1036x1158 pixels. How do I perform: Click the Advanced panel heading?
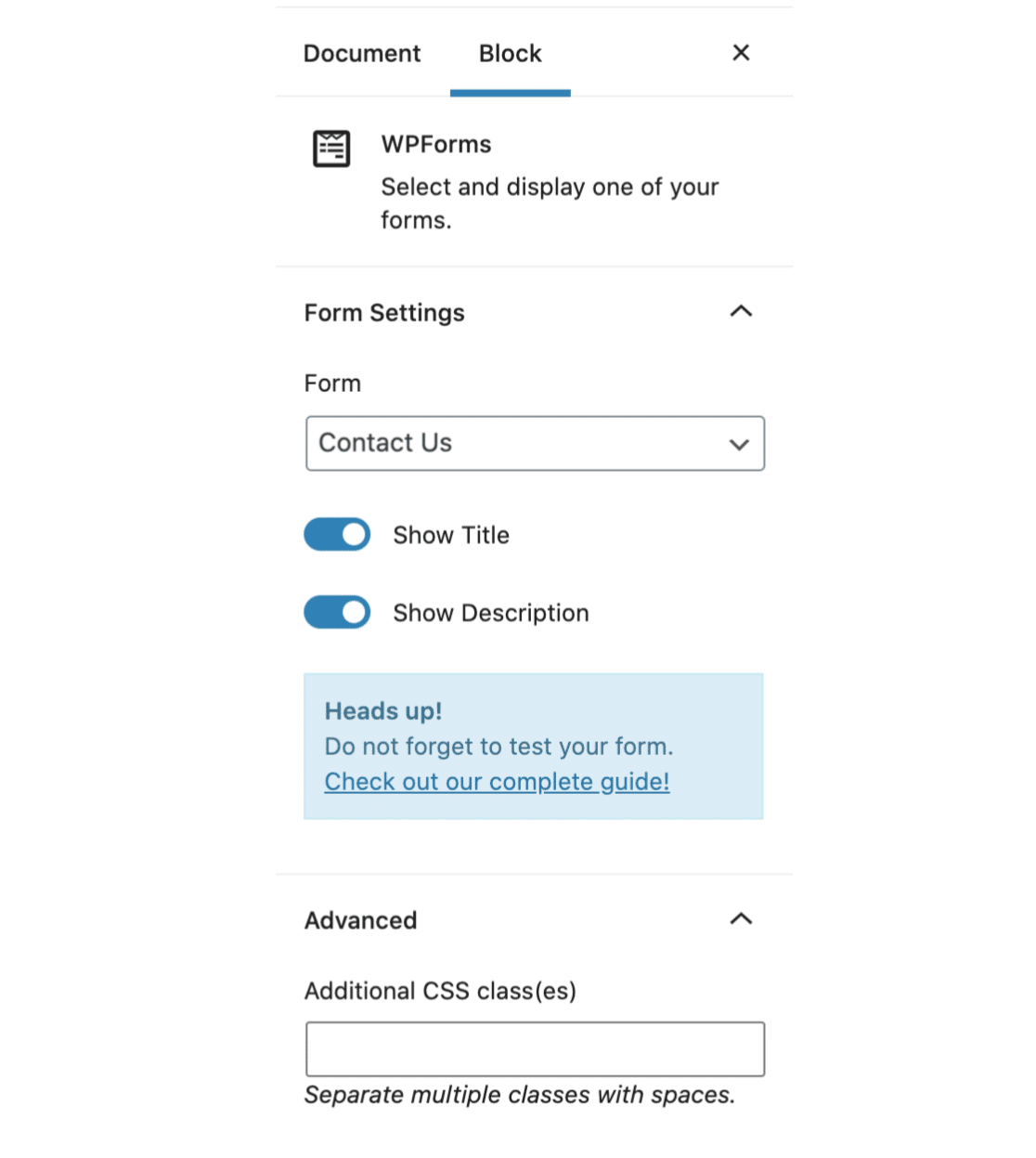(x=361, y=920)
